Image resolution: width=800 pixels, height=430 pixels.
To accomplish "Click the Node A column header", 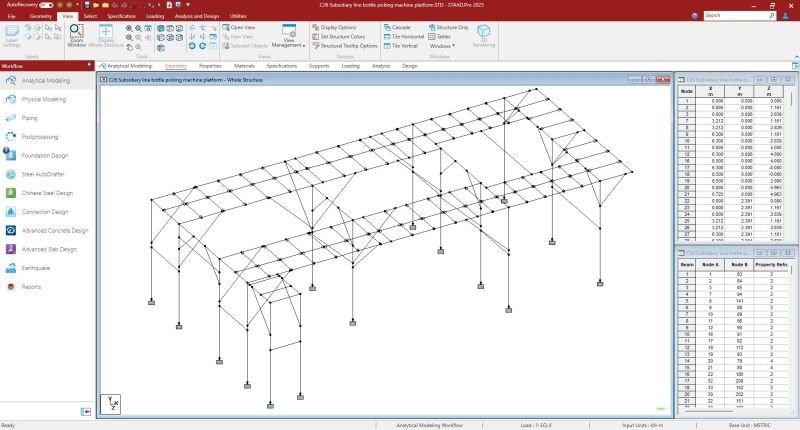I will pos(710,265).
